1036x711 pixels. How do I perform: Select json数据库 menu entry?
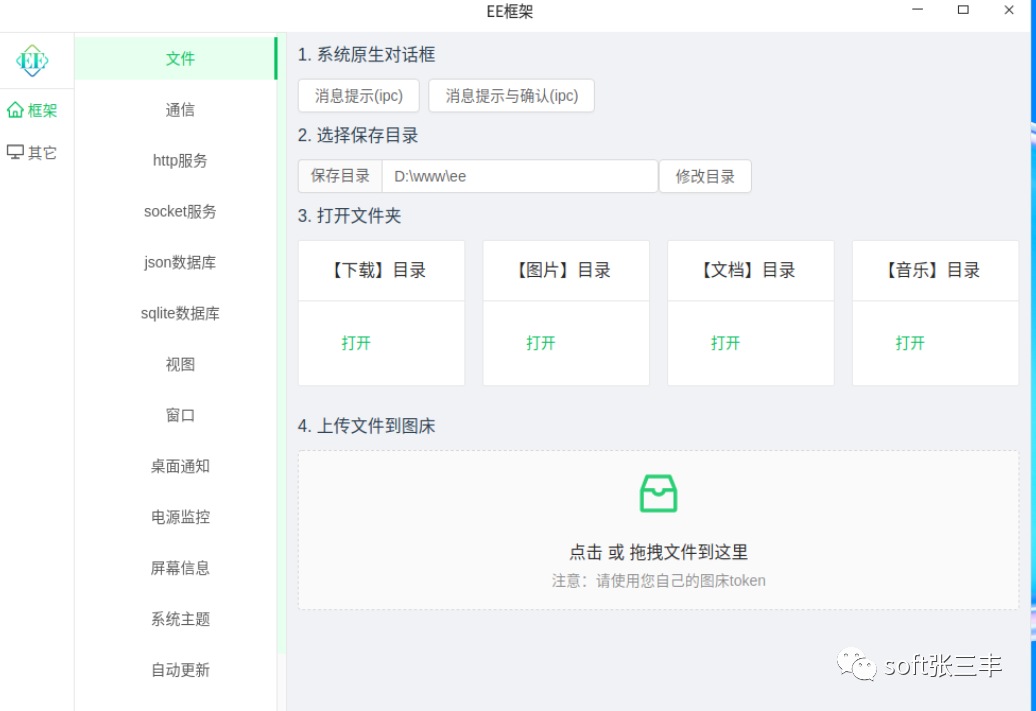180,263
